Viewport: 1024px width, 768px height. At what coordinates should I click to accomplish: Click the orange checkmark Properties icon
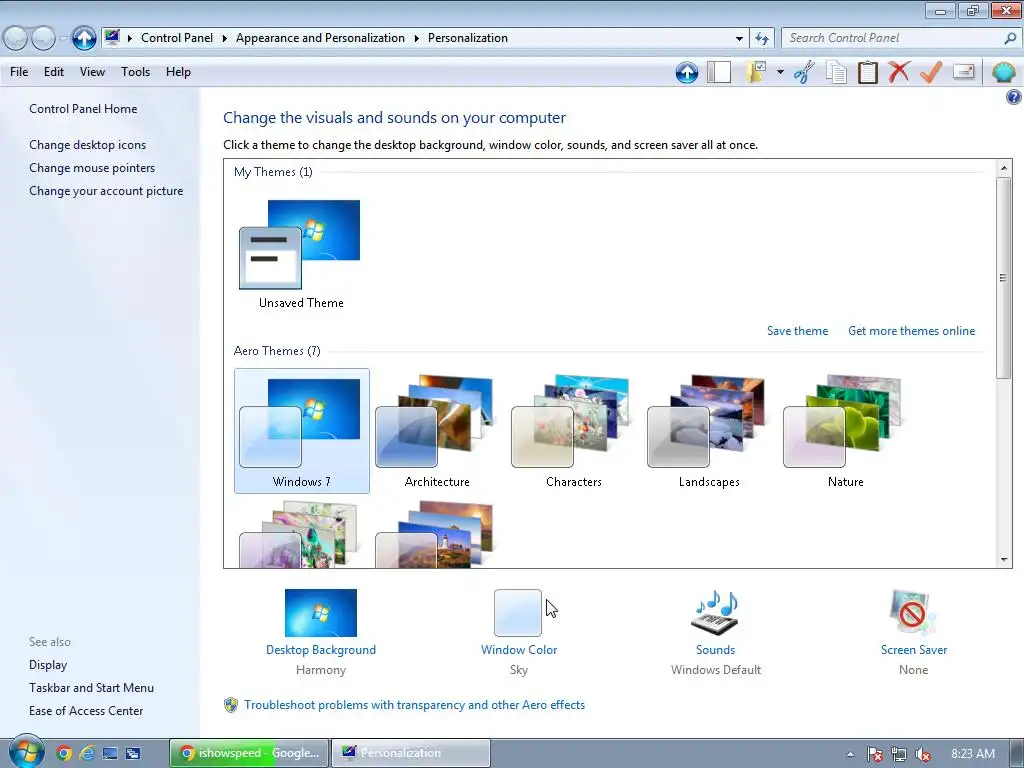tap(931, 72)
